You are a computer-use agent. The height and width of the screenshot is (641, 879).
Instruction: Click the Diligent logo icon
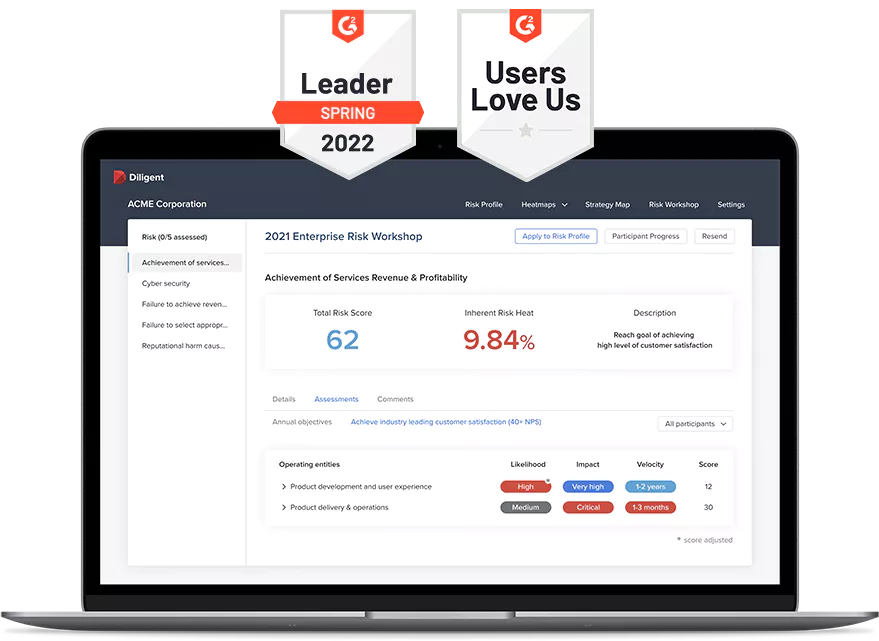(x=119, y=177)
